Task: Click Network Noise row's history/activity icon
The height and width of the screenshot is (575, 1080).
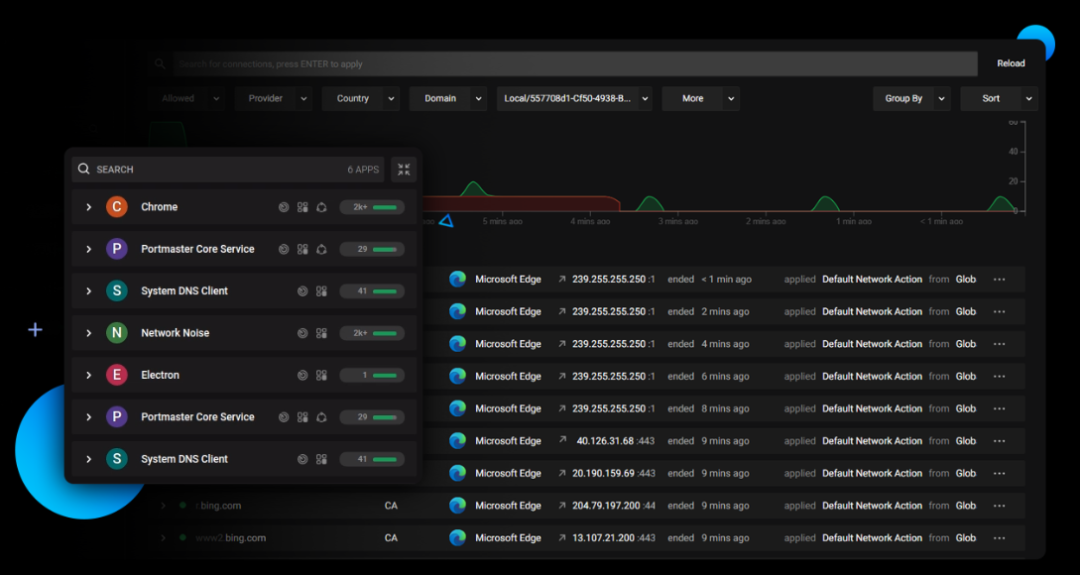Action: (302, 333)
